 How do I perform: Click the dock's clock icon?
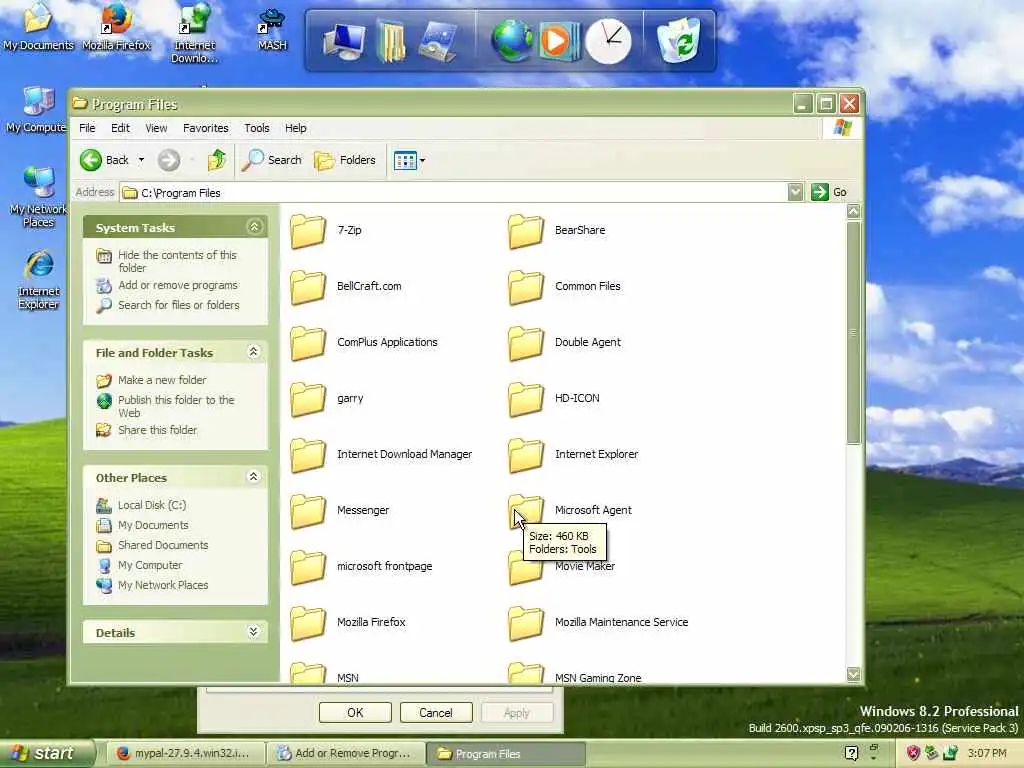608,42
